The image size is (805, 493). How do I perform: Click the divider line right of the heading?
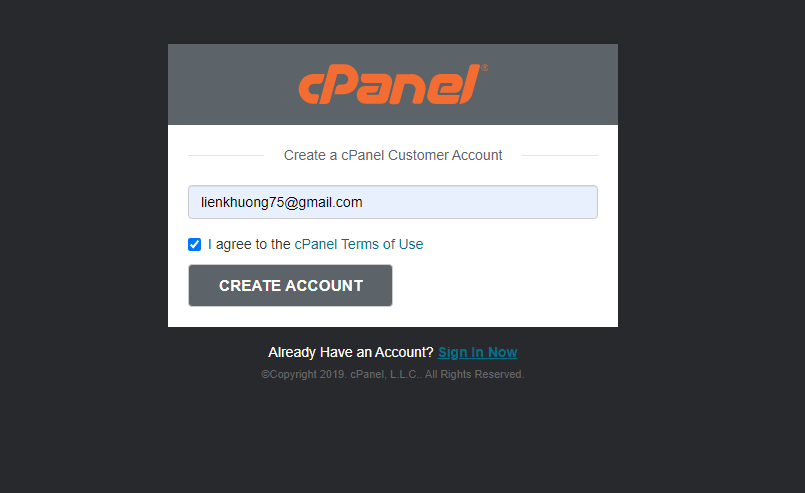[559, 156]
